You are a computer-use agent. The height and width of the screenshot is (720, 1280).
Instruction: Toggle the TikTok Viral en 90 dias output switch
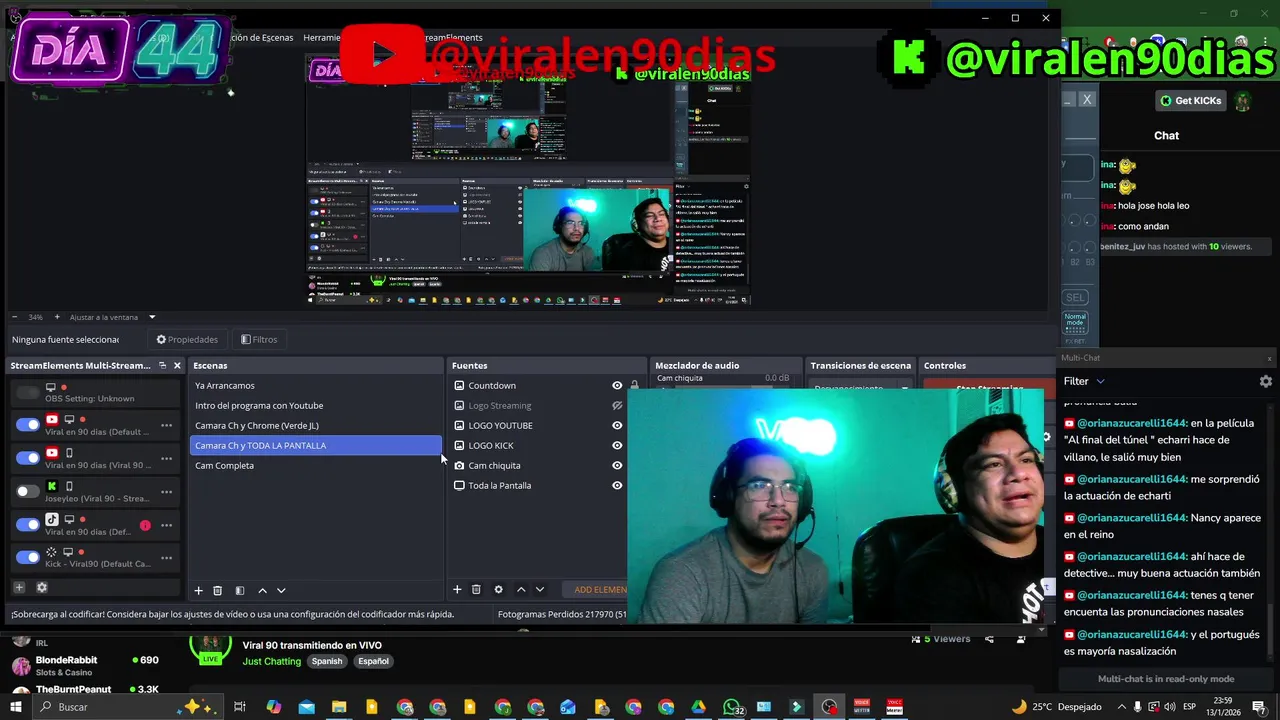pyautogui.click(x=28, y=523)
